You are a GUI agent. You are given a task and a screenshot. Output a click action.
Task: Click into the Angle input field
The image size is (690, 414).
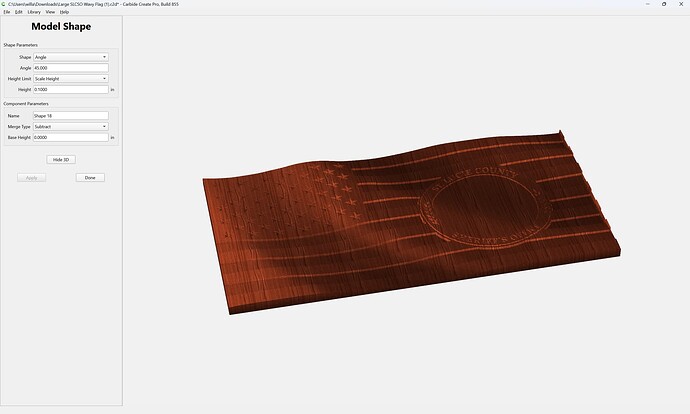71,68
